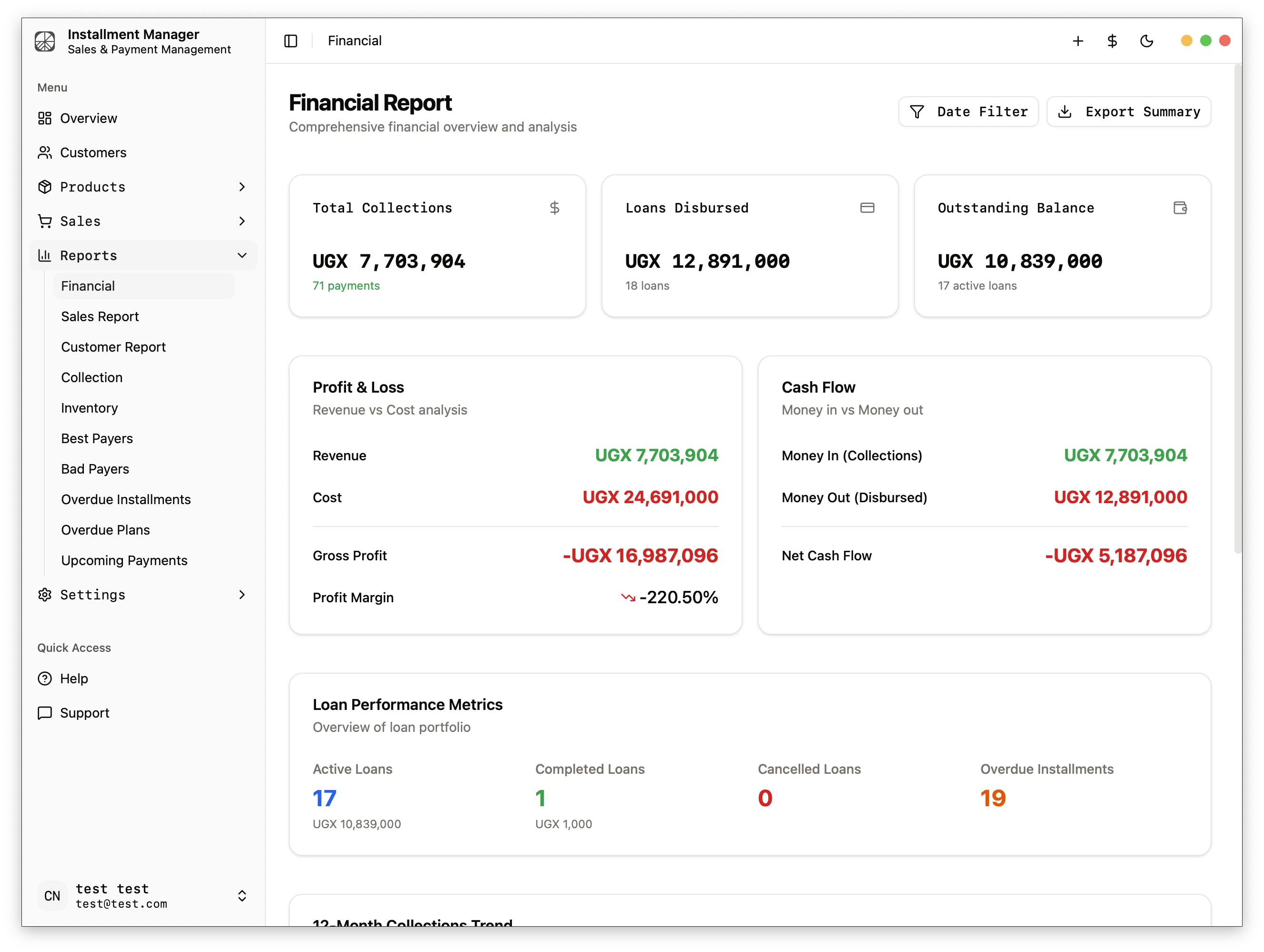Viewport: 1264px width, 952px height.
Task: Toggle the Reports section open or closed
Action: coord(242,255)
